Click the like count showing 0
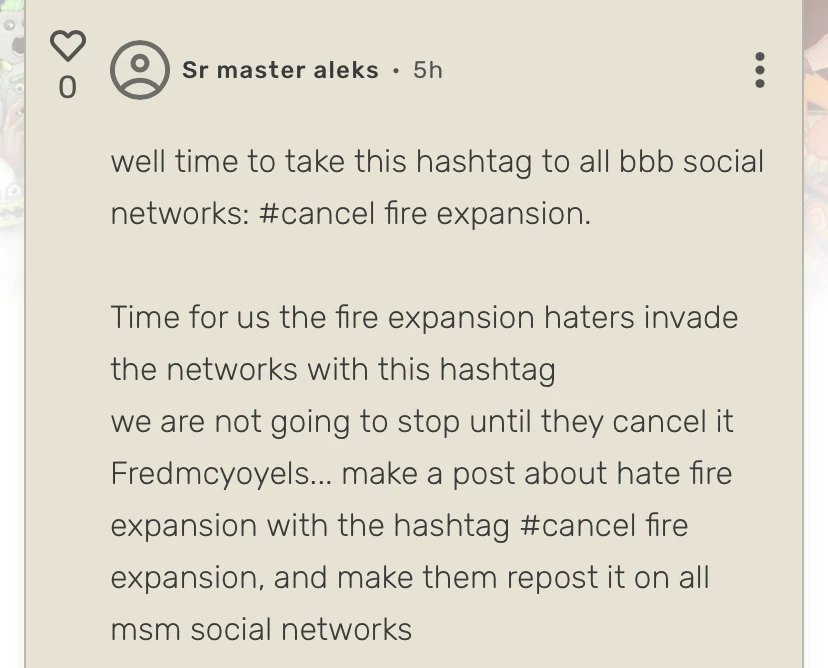The image size is (828, 668). coord(67,88)
